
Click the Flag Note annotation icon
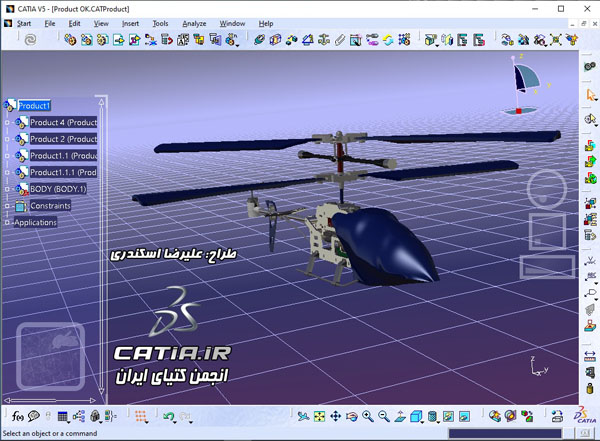coord(590,293)
